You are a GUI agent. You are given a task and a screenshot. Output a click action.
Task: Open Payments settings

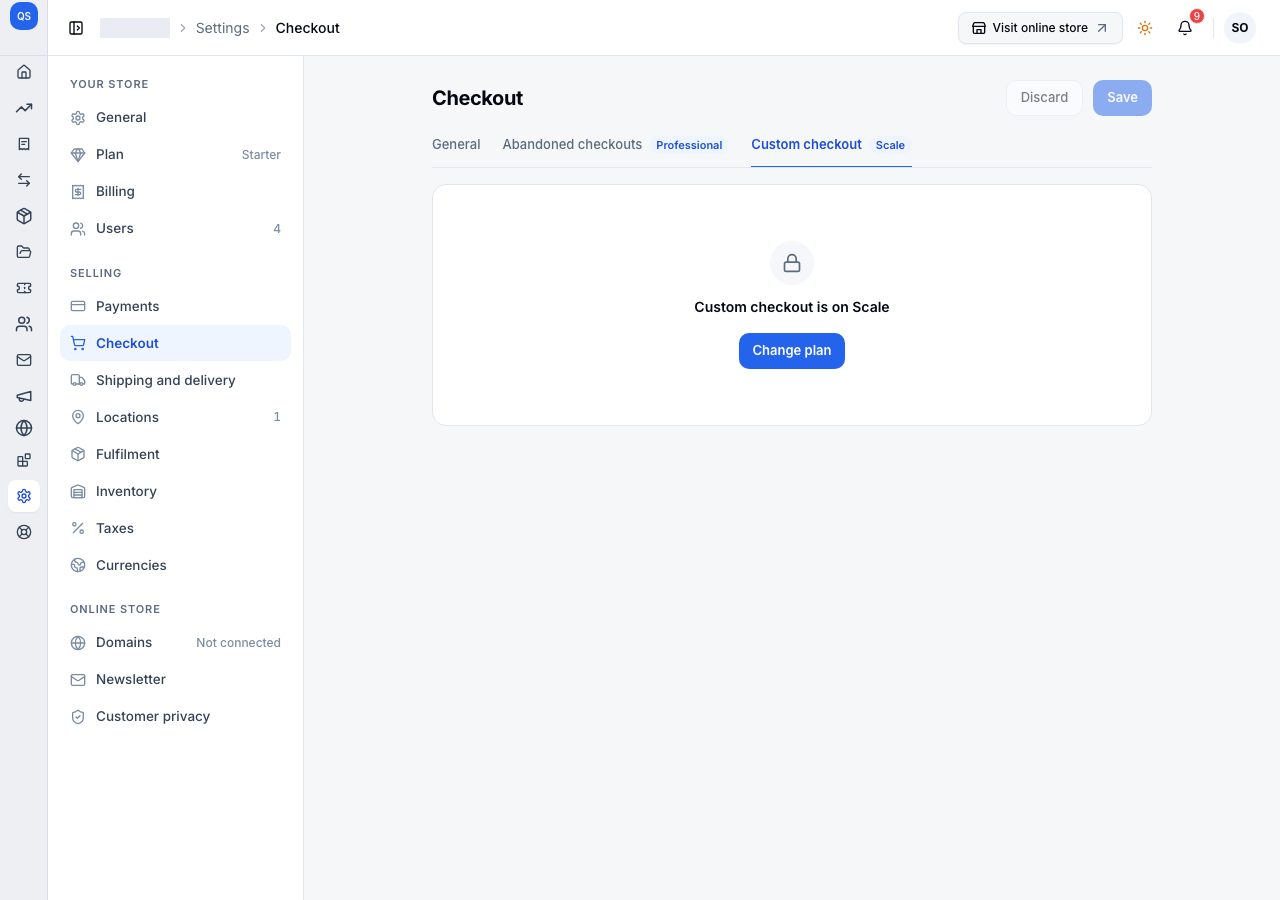[175, 306]
